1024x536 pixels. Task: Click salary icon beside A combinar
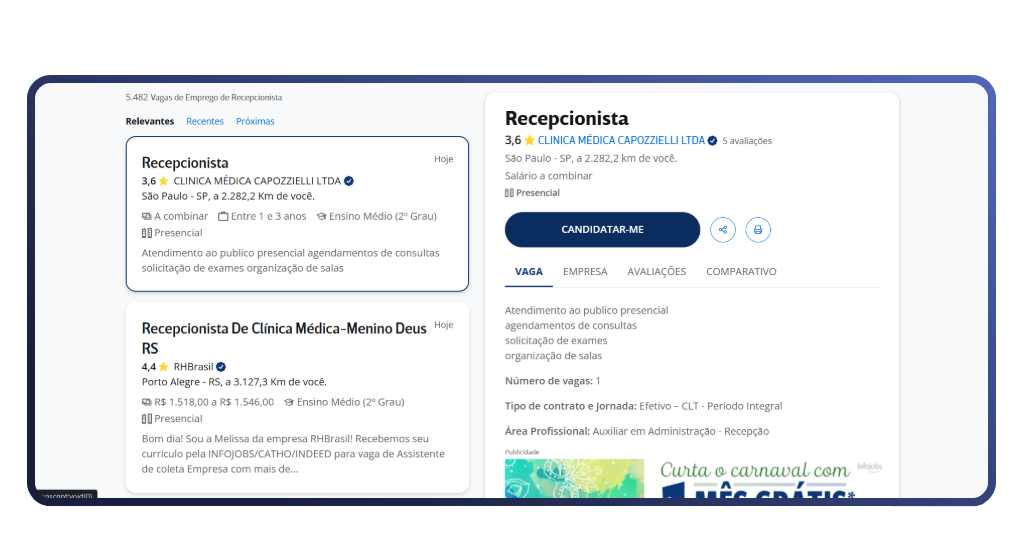[147, 216]
